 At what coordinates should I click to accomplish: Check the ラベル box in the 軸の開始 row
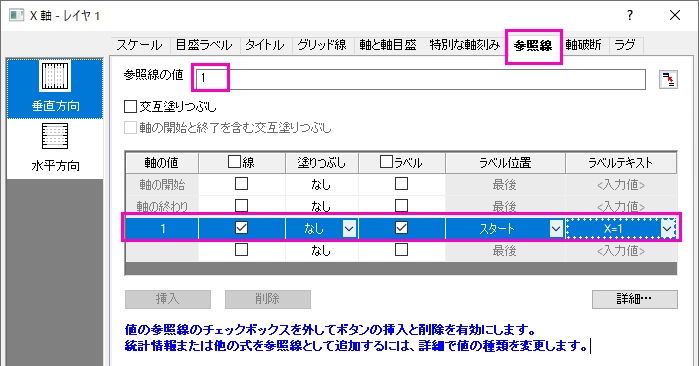(401, 183)
